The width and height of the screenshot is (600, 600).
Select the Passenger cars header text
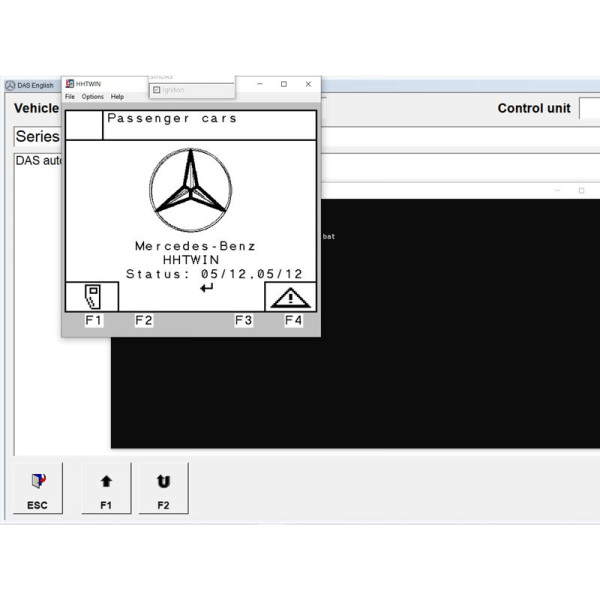point(172,119)
